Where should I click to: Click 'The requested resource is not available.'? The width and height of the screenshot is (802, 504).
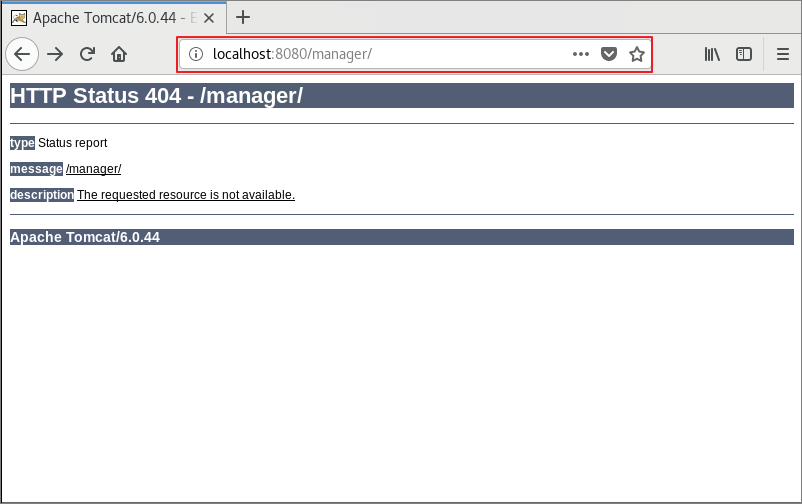pyautogui.click(x=186, y=195)
